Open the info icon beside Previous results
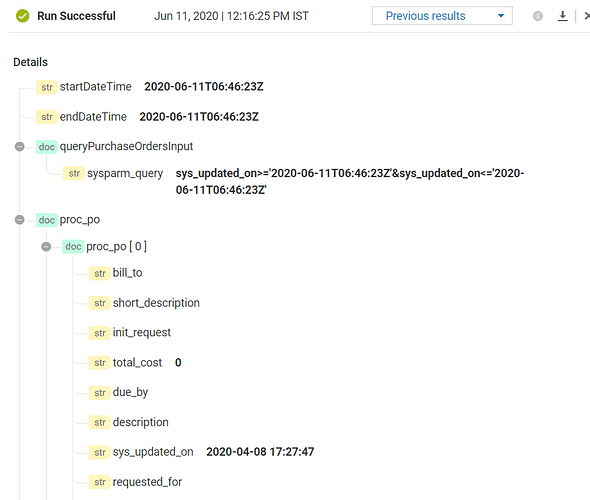The image size is (590, 500). [538, 16]
